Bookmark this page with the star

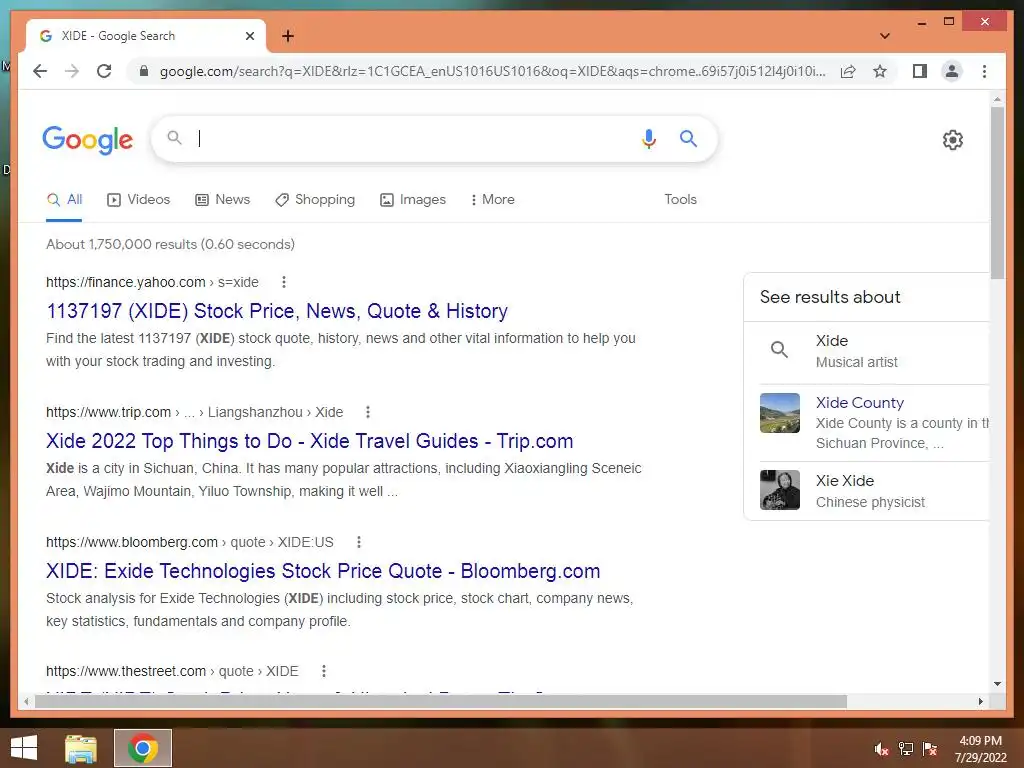click(x=880, y=71)
